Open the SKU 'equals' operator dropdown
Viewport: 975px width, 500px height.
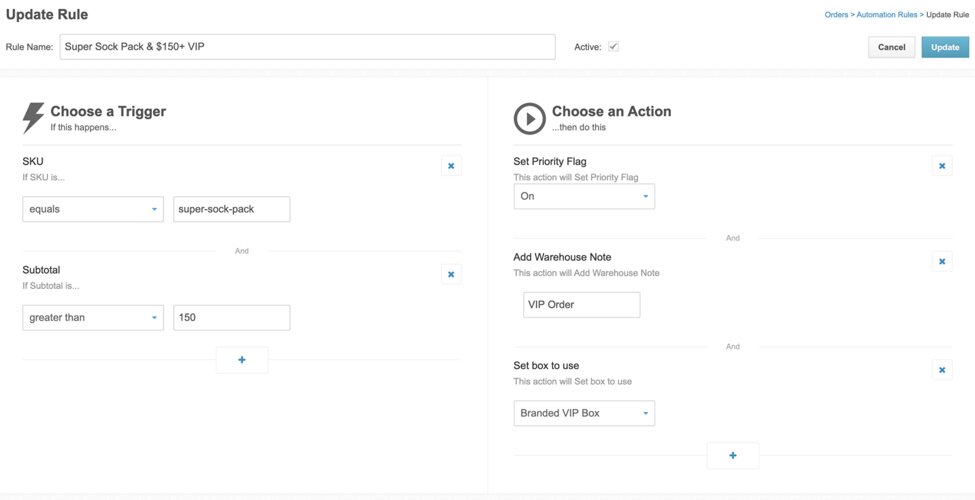[x=92, y=209]
